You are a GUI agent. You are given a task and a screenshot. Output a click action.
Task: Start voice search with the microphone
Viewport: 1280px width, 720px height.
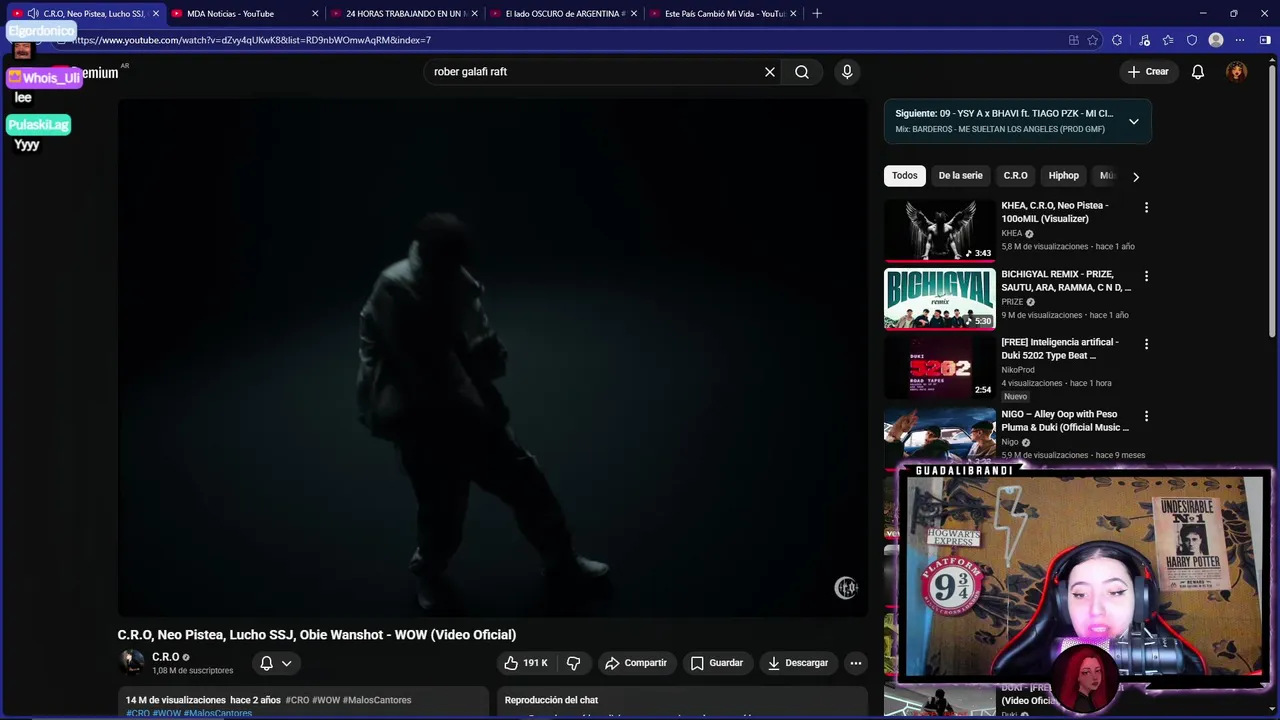click(x=847, y=72)
